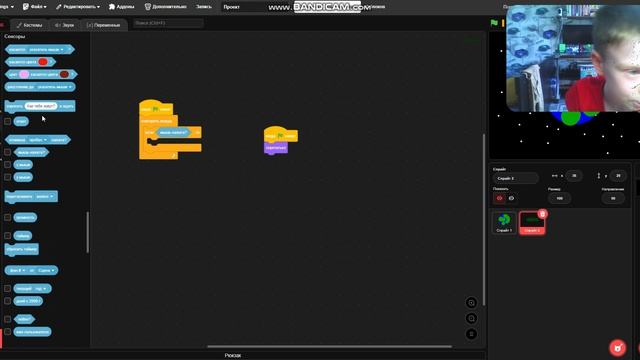This screenshot has width=640, height=360.
Task: Click the file icon beside Файл
Action: (26, 7)
